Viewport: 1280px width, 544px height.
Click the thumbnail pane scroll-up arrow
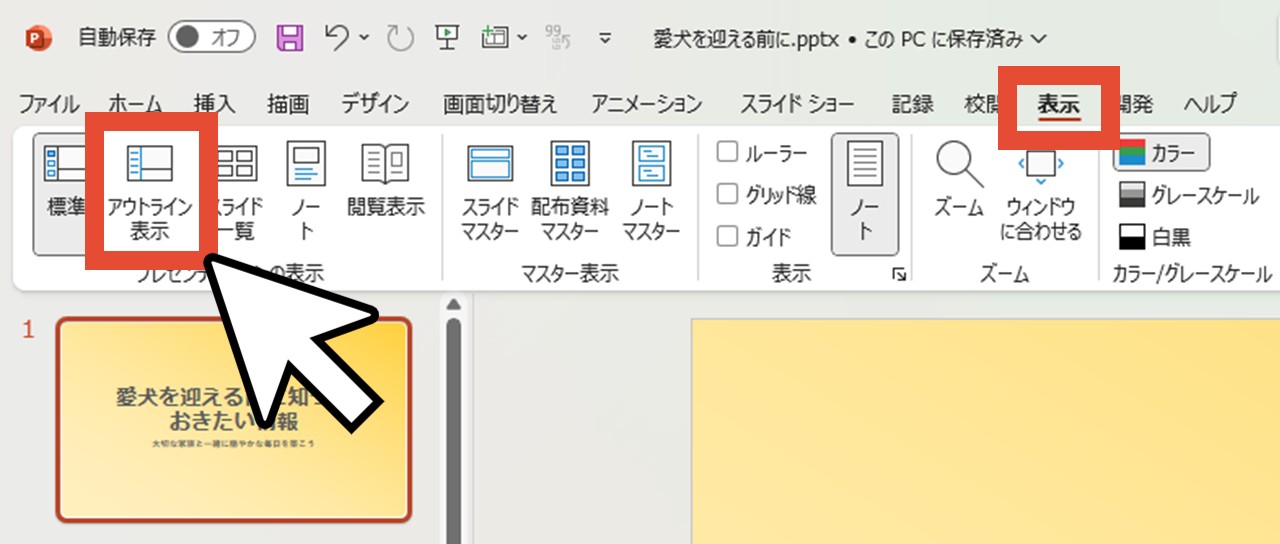pos(453,304)
